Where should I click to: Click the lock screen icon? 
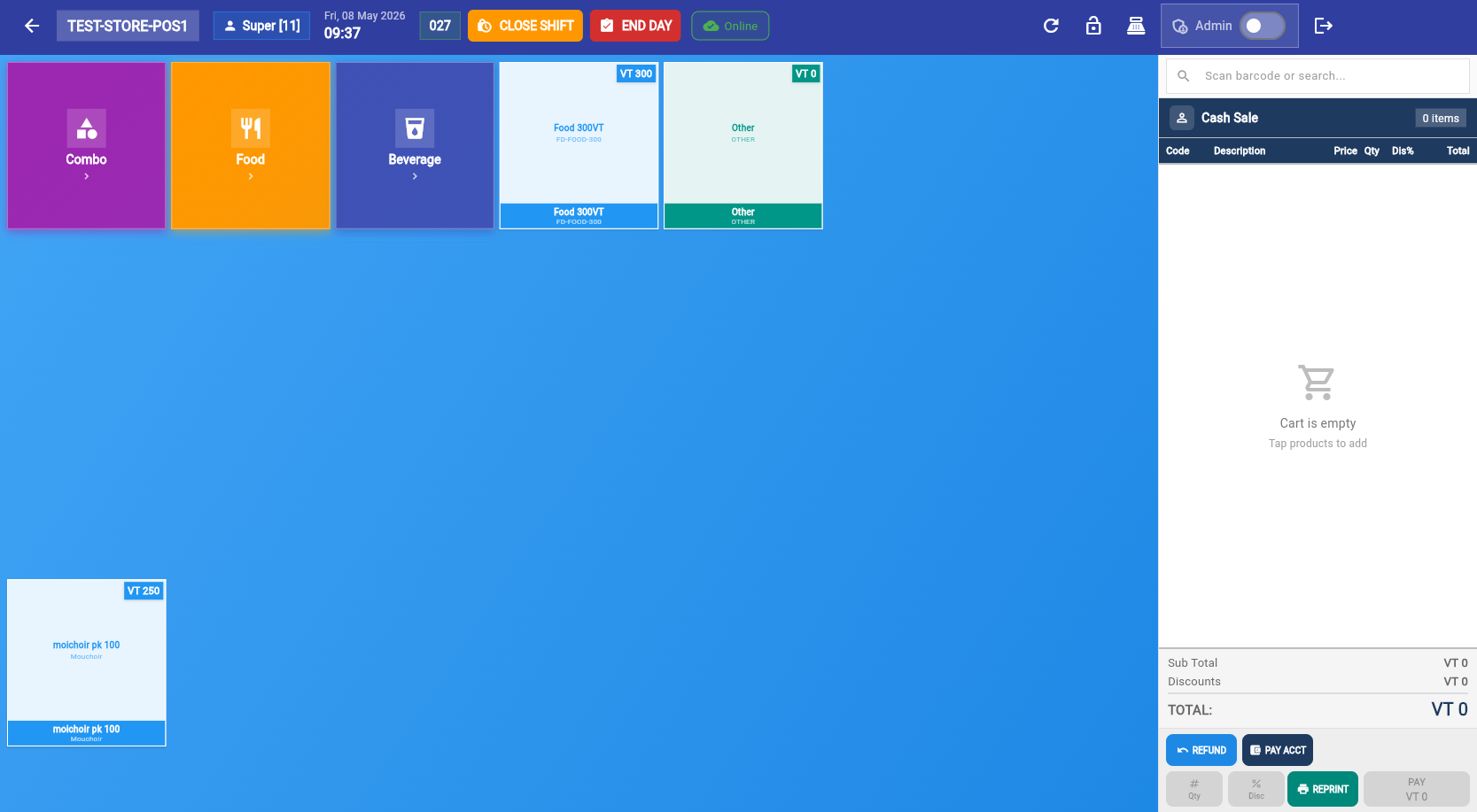pos(1093,26)
